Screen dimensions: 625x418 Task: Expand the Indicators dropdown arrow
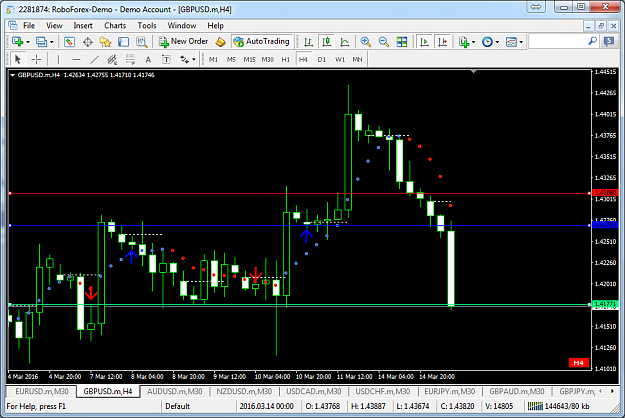[474, 42]
